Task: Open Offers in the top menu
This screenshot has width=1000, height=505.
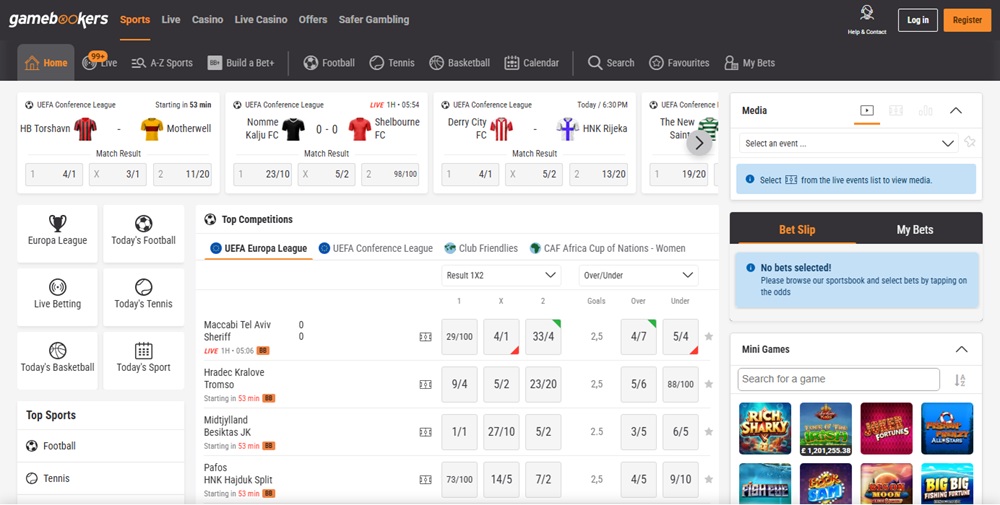Action: [312, 20]
